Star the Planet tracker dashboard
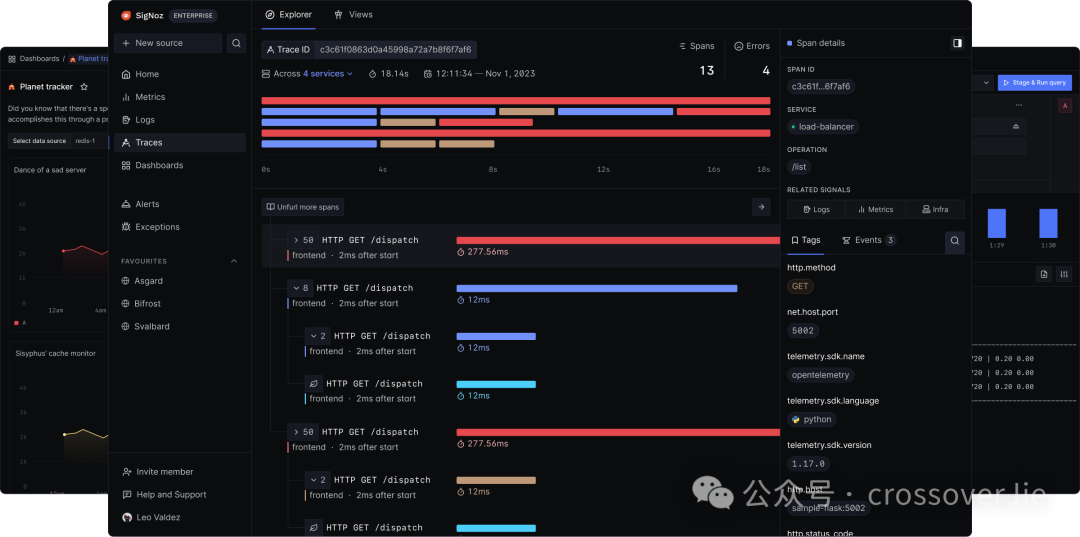Viewport: 1080px width, 537px height. (x=84, y=87)
